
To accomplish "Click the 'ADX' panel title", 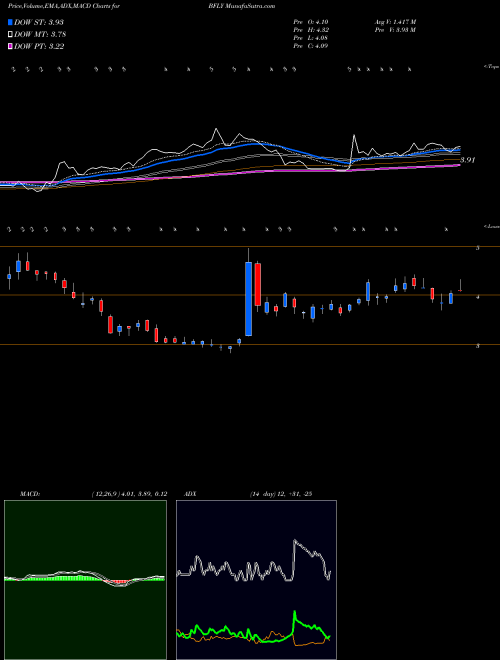I will 191,494.
